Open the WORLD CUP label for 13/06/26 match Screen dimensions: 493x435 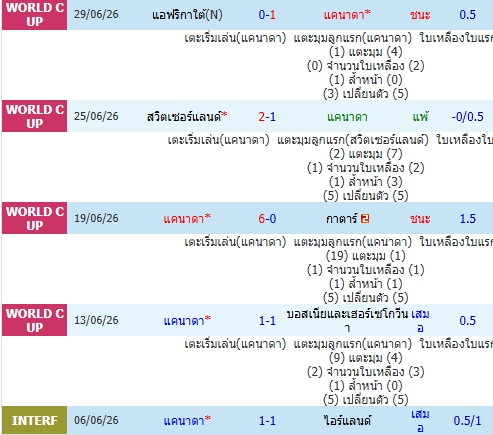pos(34,320)
